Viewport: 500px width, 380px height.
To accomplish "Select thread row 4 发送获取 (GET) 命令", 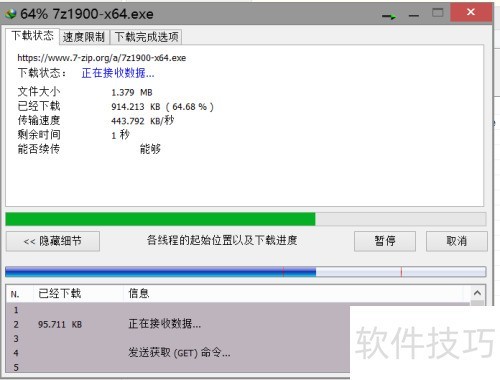I will pos(178,353).
